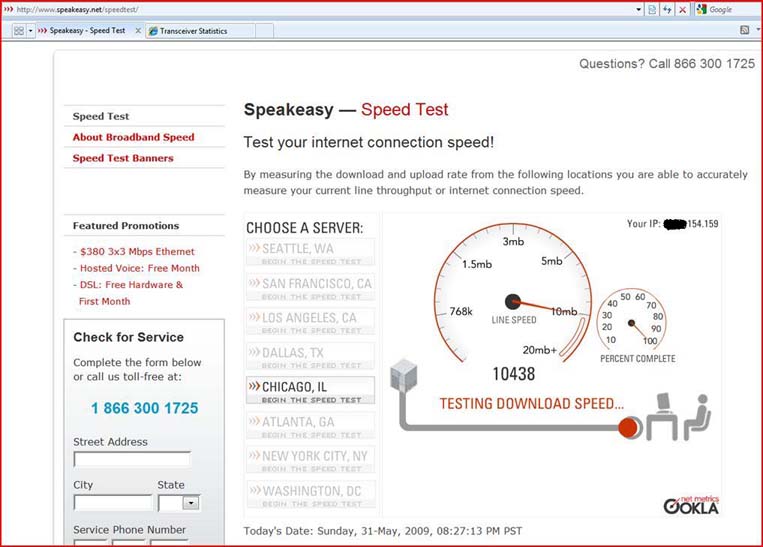Click the Testing Download Speed status text

click(x=531, y=403)
